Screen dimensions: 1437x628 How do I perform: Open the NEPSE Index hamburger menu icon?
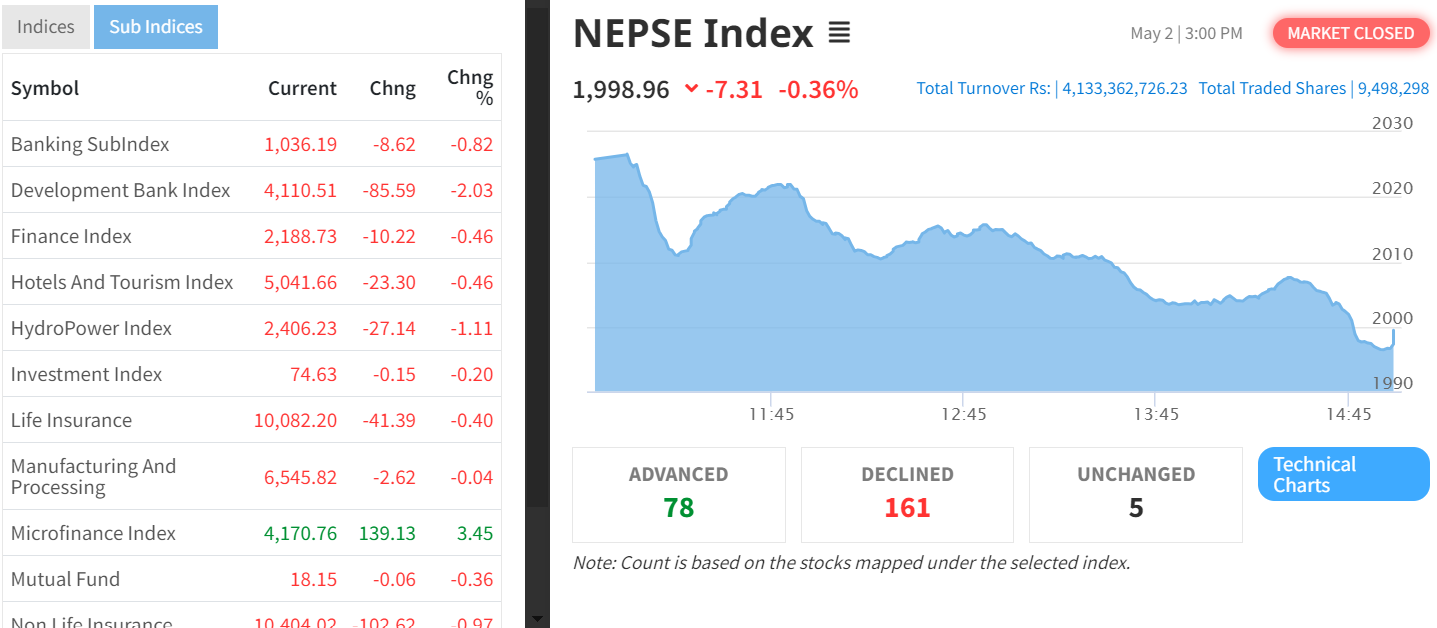pos(839,34)
